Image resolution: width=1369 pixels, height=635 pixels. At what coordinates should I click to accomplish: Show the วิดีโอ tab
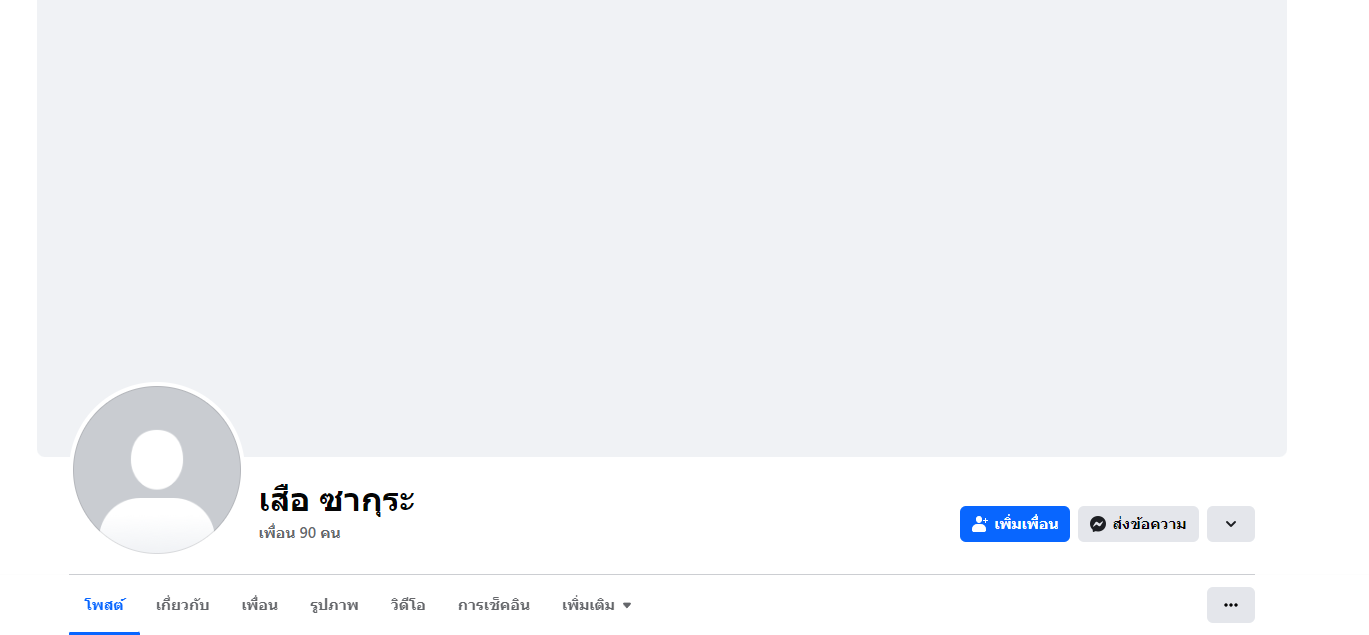pos(408,605)
